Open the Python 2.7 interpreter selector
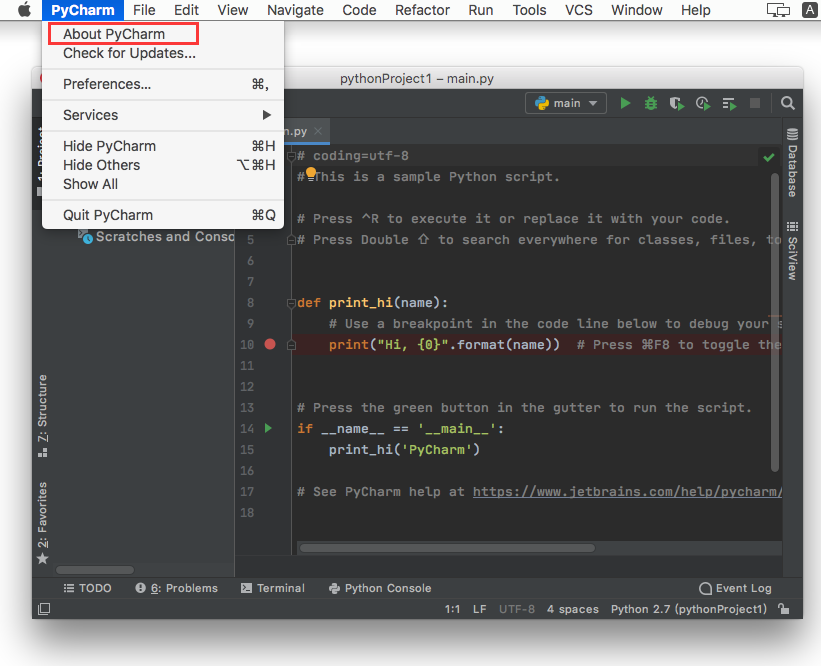Viewport: 821px width, 666px height. [x=688, y=609]
